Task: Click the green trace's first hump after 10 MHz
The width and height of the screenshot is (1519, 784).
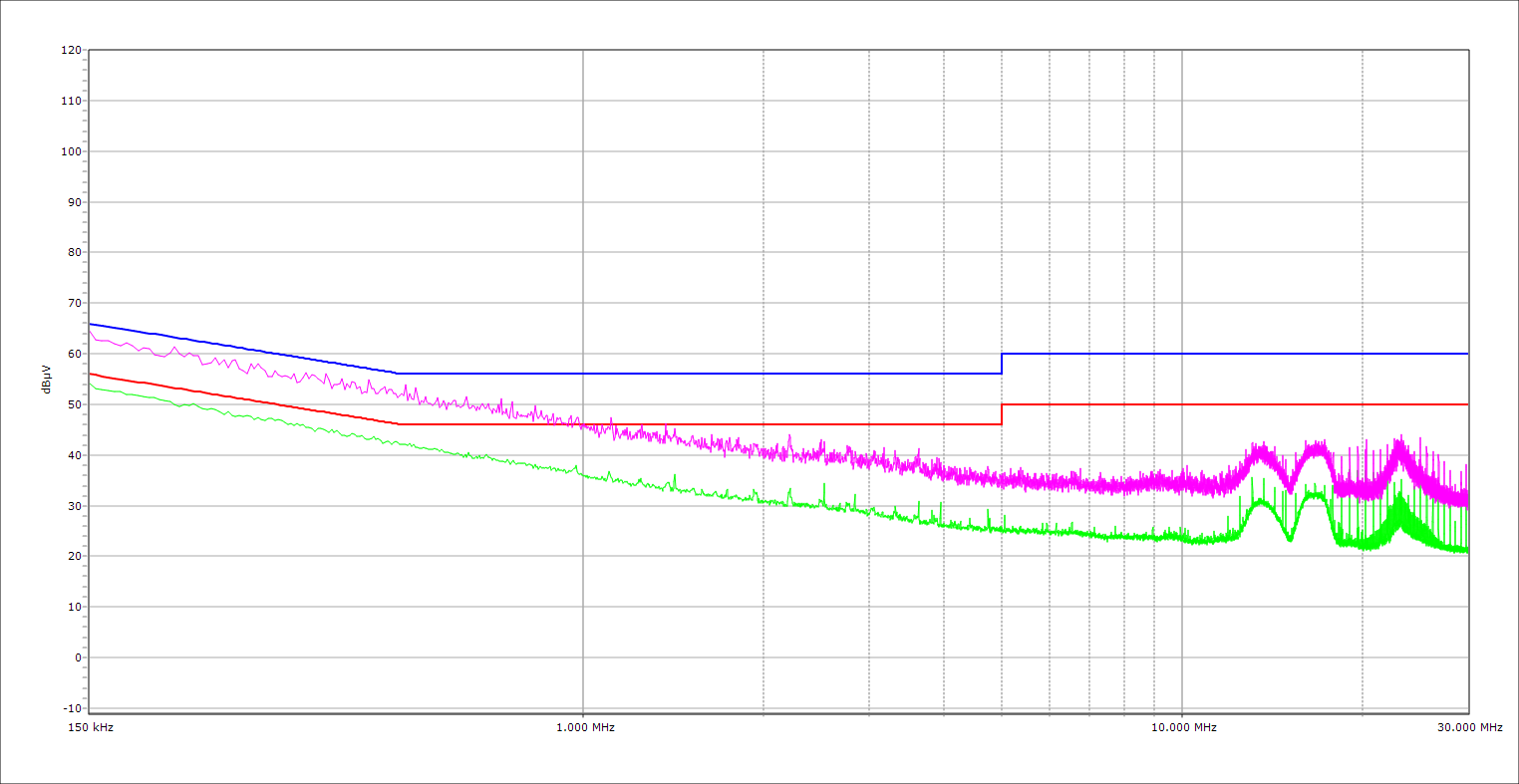Action: [1261, 502]
